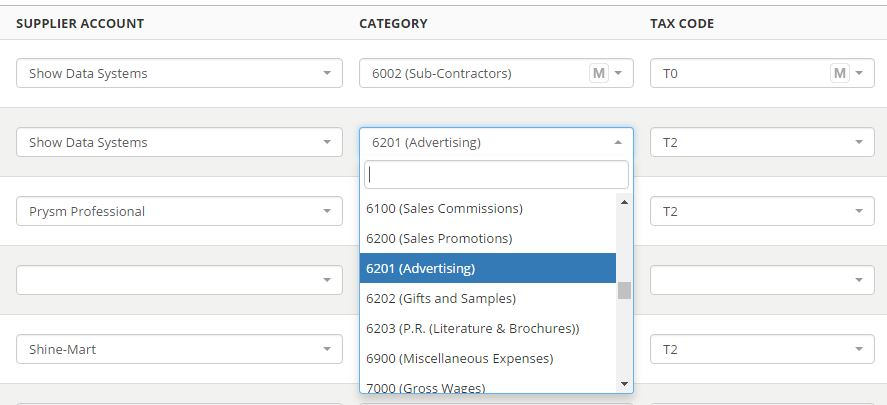Select the highlighted 6201 (Advertising) option
Viewport: 887px width, 405px height.
click(x=488, y=268)
